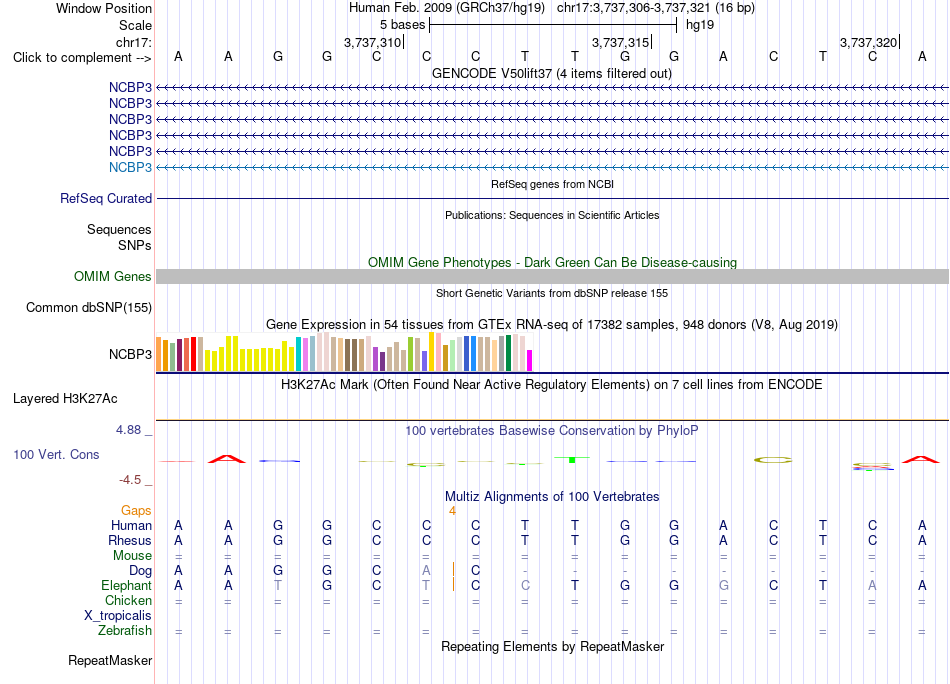Click the Mouse species label
Viewport: 950px width, 684px height.
point(132,556)
